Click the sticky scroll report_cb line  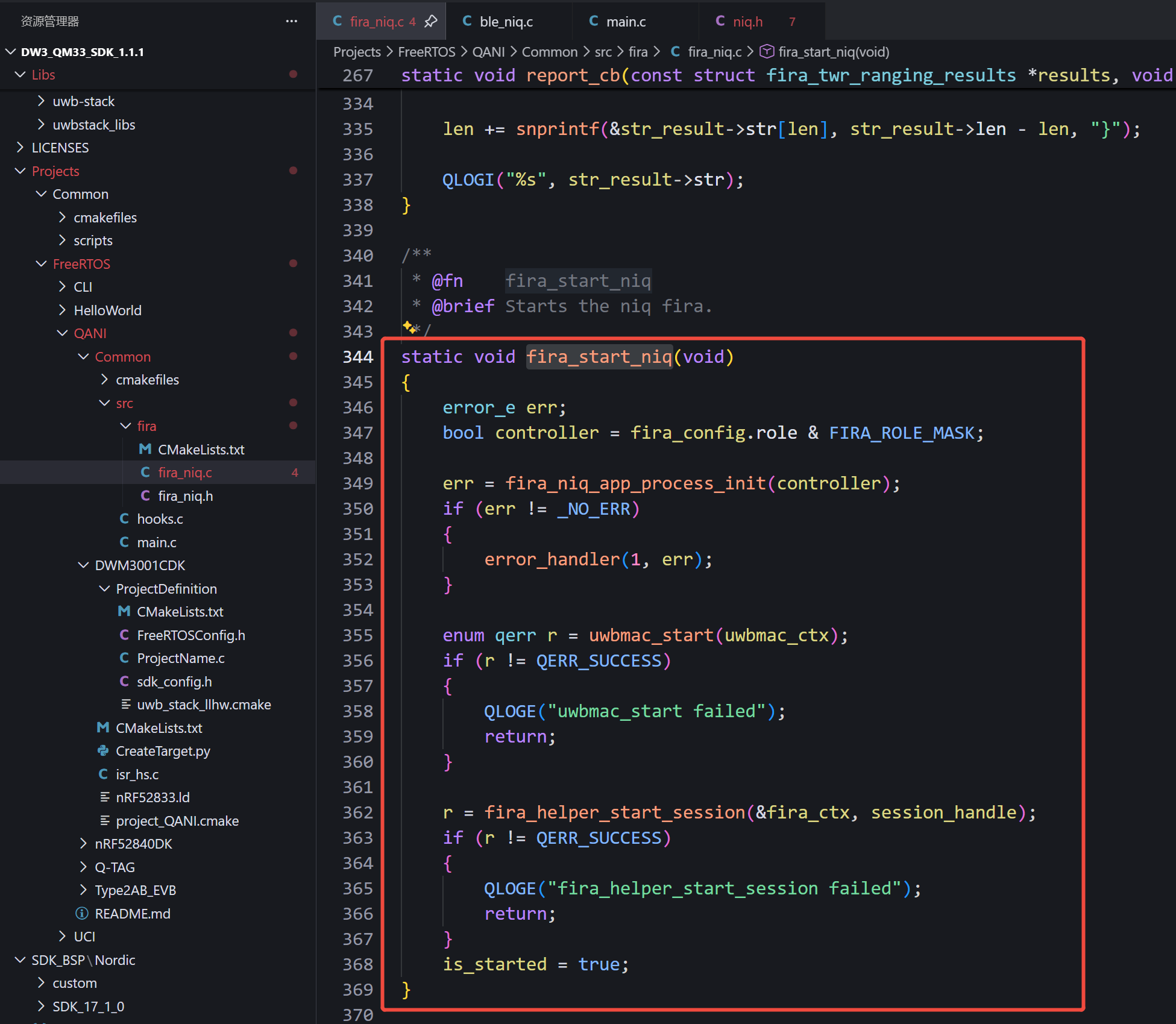click(x=723, y=75)
